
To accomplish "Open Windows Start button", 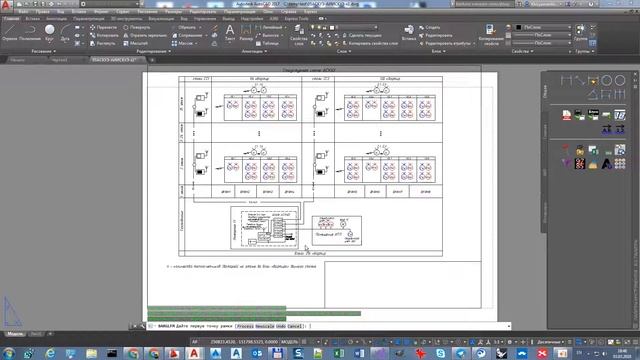I will 8,353.
